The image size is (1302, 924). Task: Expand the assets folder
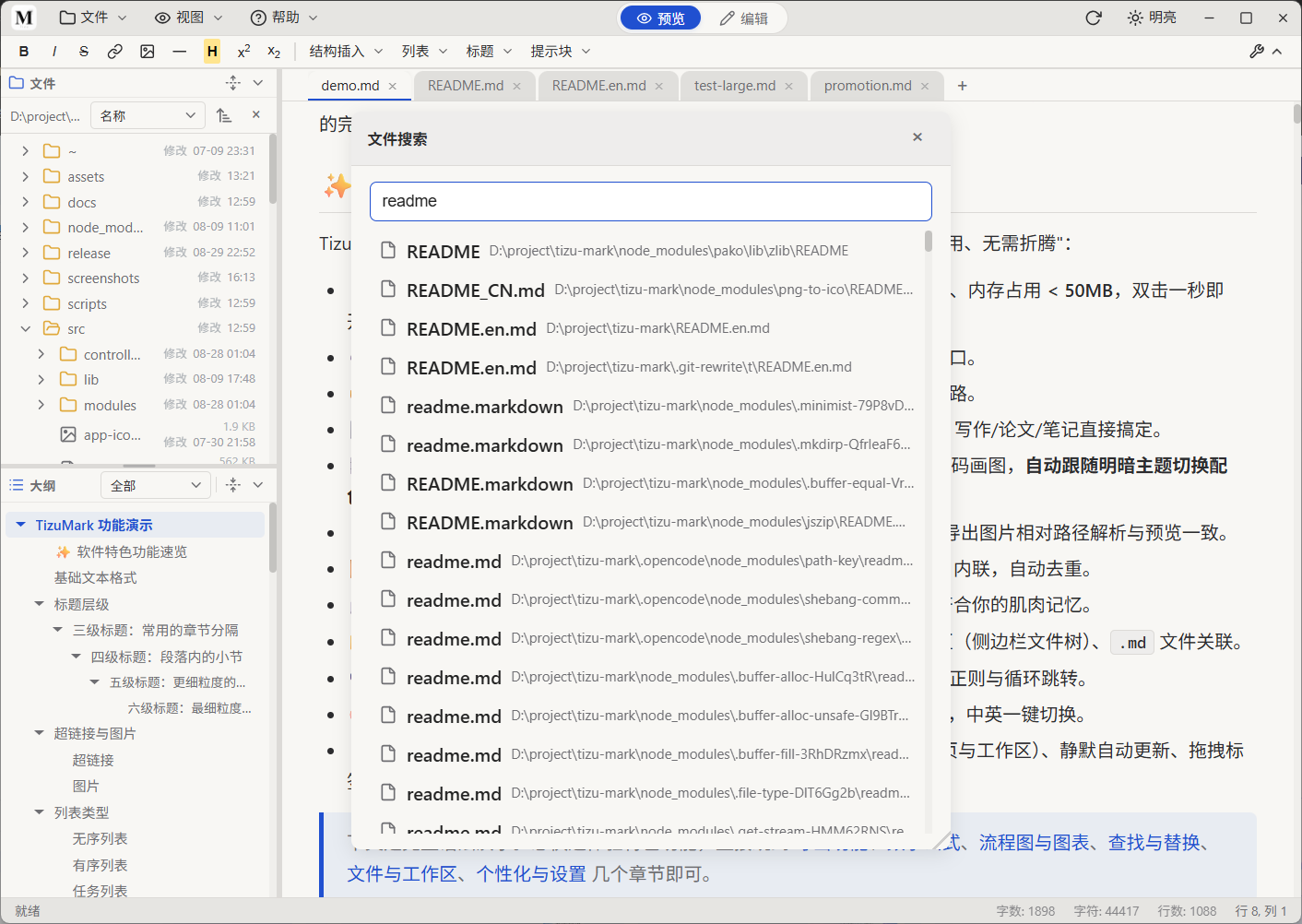[25, 176]
